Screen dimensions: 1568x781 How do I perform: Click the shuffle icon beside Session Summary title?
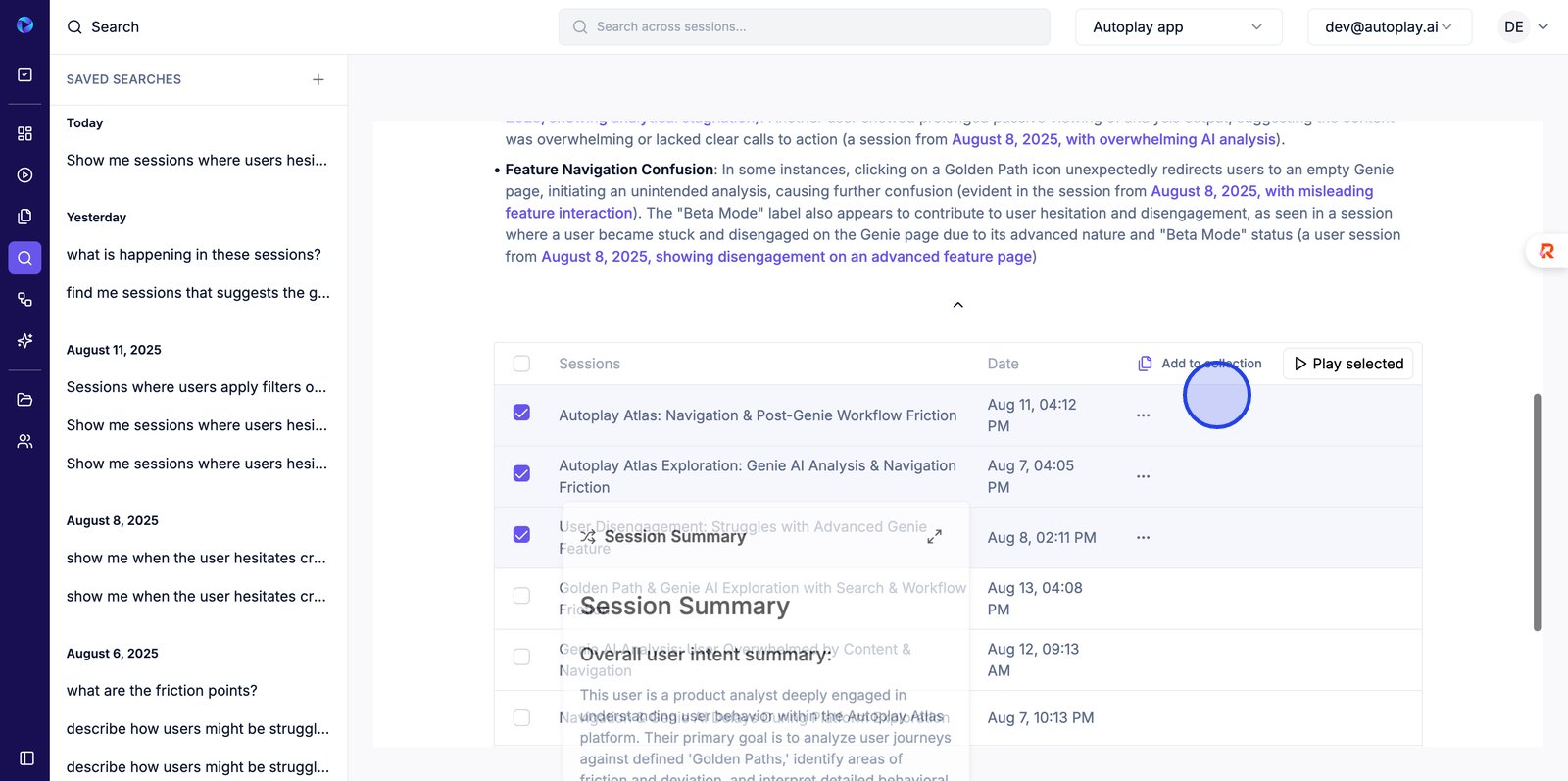pos(588,537)
